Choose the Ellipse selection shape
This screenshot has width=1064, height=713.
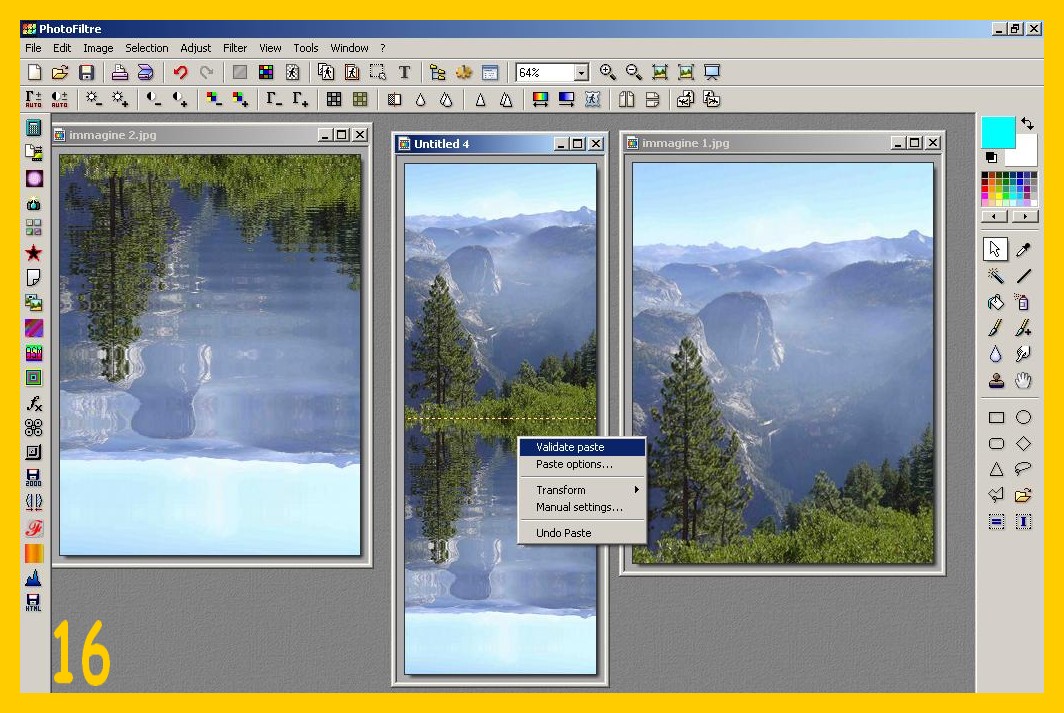(1023, 418)
